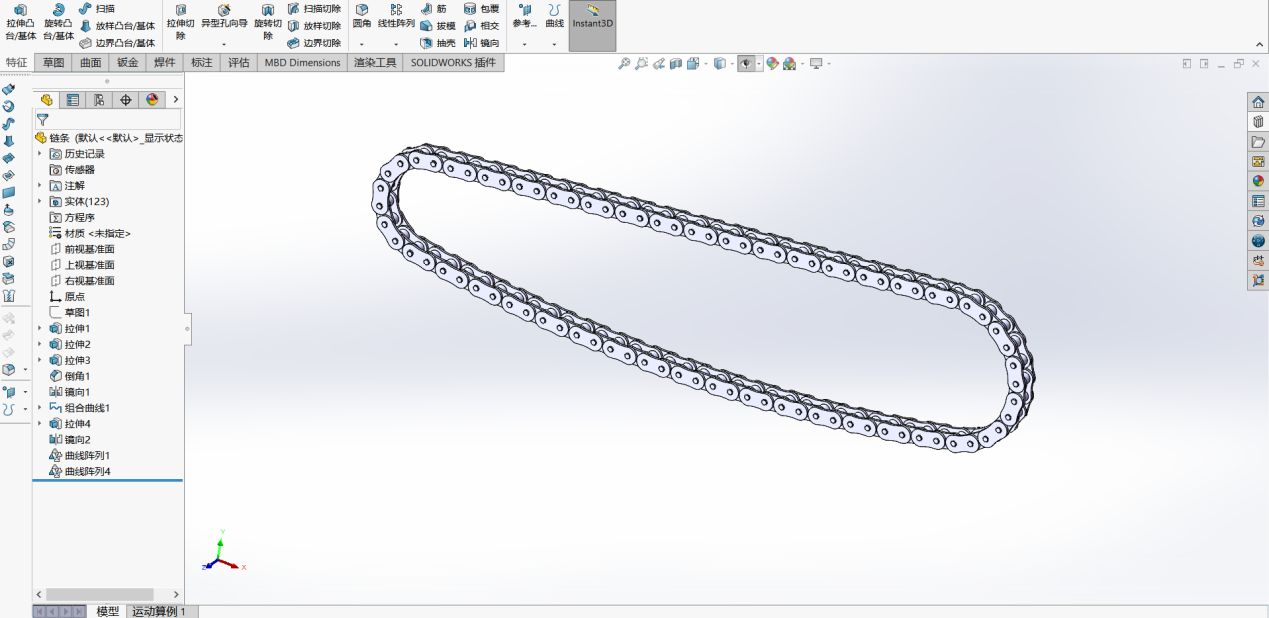Choose the 放样凸台/基体 loft tool

point(117,26)
